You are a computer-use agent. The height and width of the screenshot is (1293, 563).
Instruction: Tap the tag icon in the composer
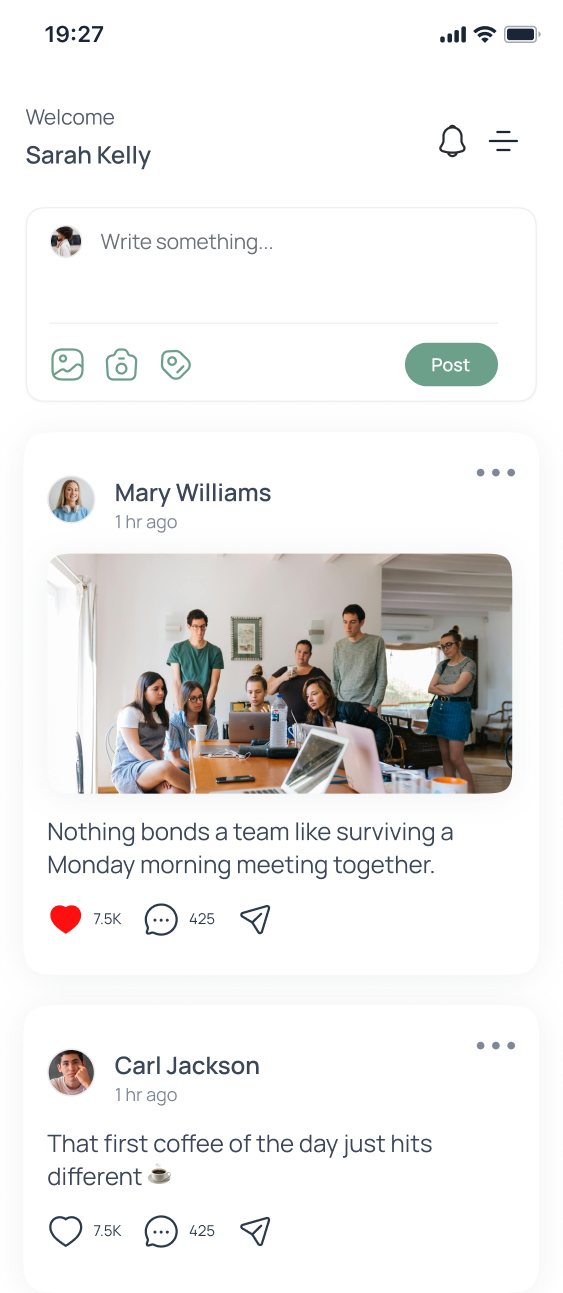(176, 364)
